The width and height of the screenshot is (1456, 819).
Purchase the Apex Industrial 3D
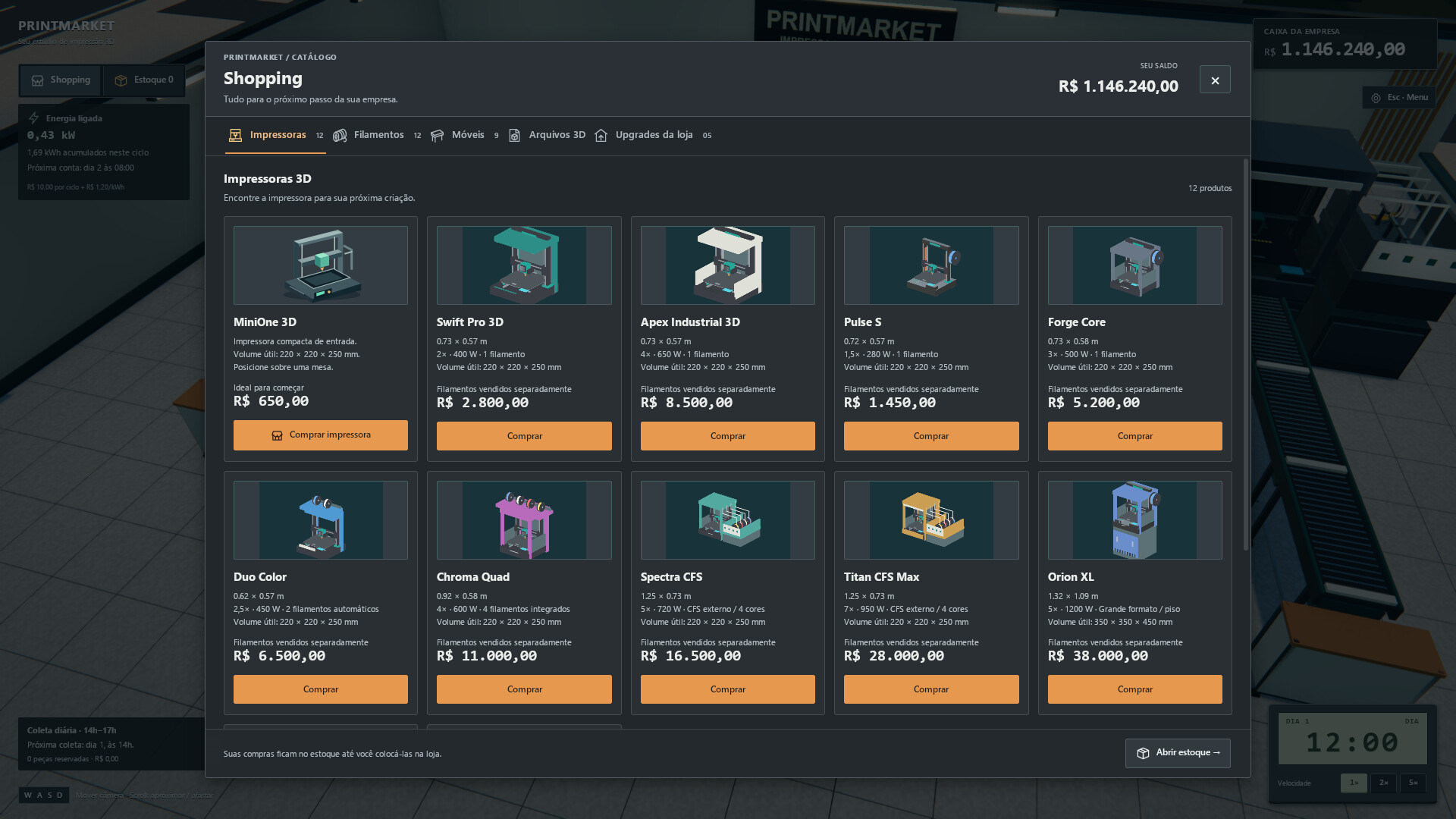728,436
